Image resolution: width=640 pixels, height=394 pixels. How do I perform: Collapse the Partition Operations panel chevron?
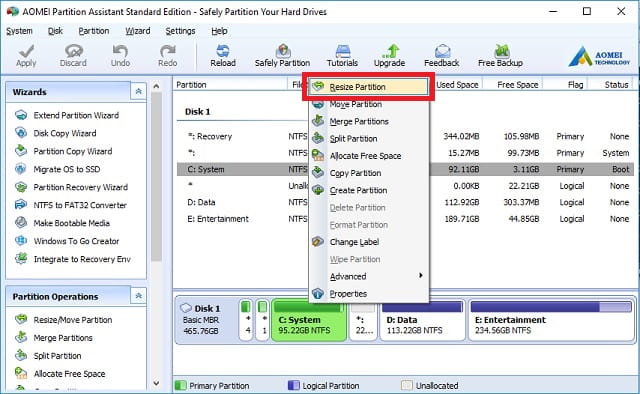coord(138,296)
